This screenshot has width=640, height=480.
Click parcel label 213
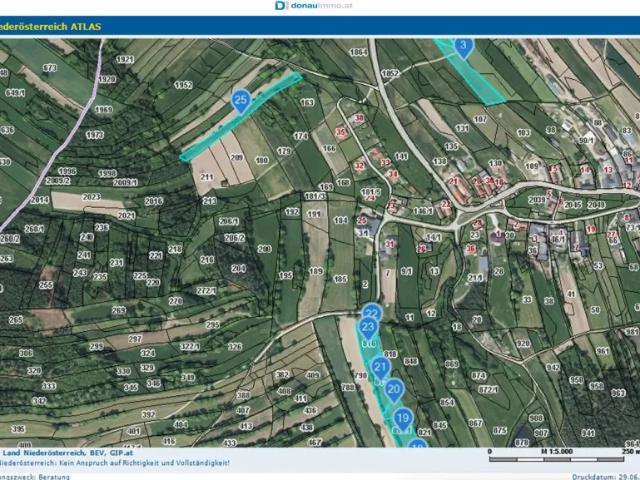point(209,201)
